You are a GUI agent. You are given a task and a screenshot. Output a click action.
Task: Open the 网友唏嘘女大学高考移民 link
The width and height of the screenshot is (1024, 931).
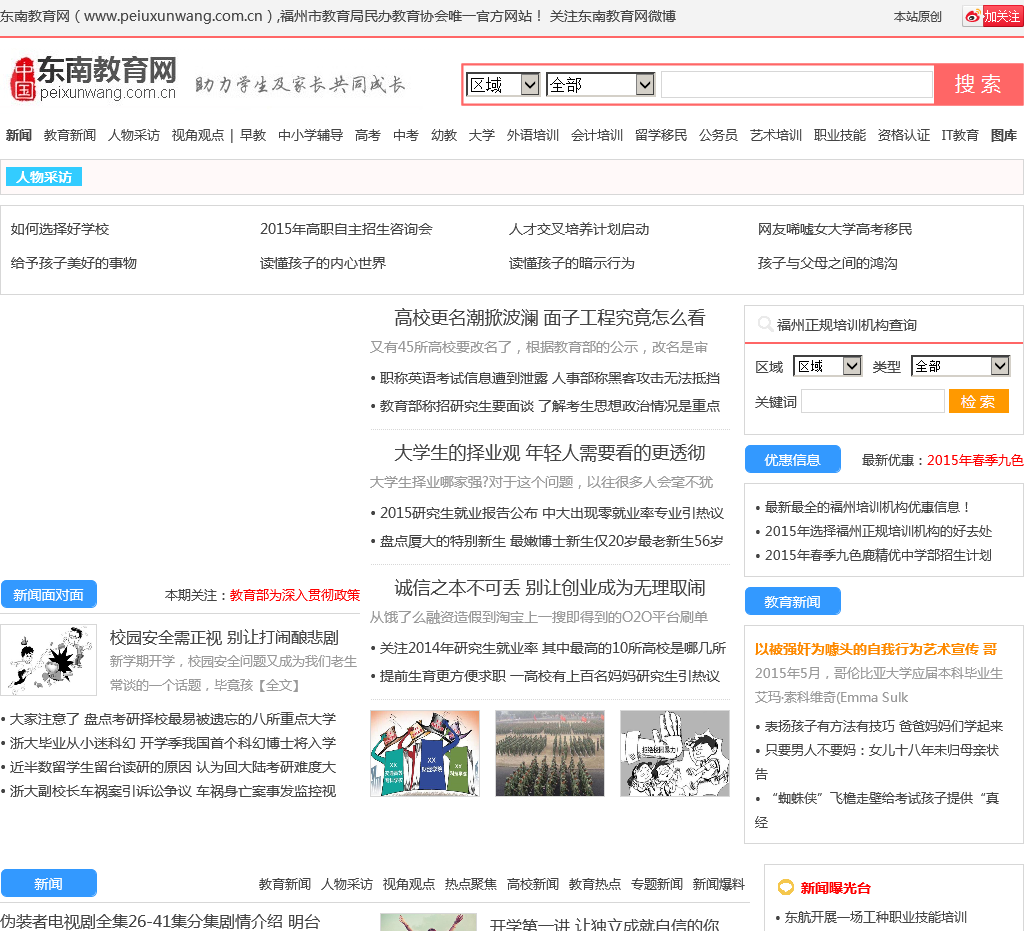click(835, 229)
